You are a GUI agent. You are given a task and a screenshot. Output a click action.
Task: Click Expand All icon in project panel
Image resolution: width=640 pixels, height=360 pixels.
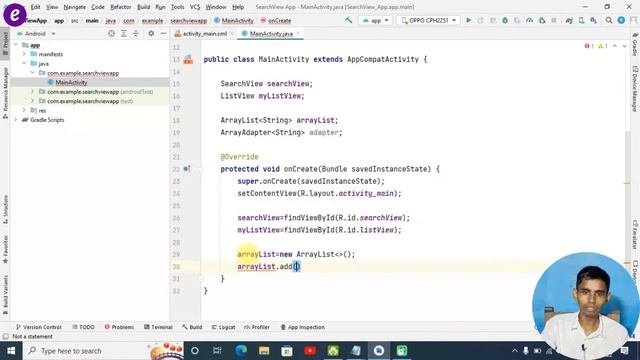click(x=124, y=33)
